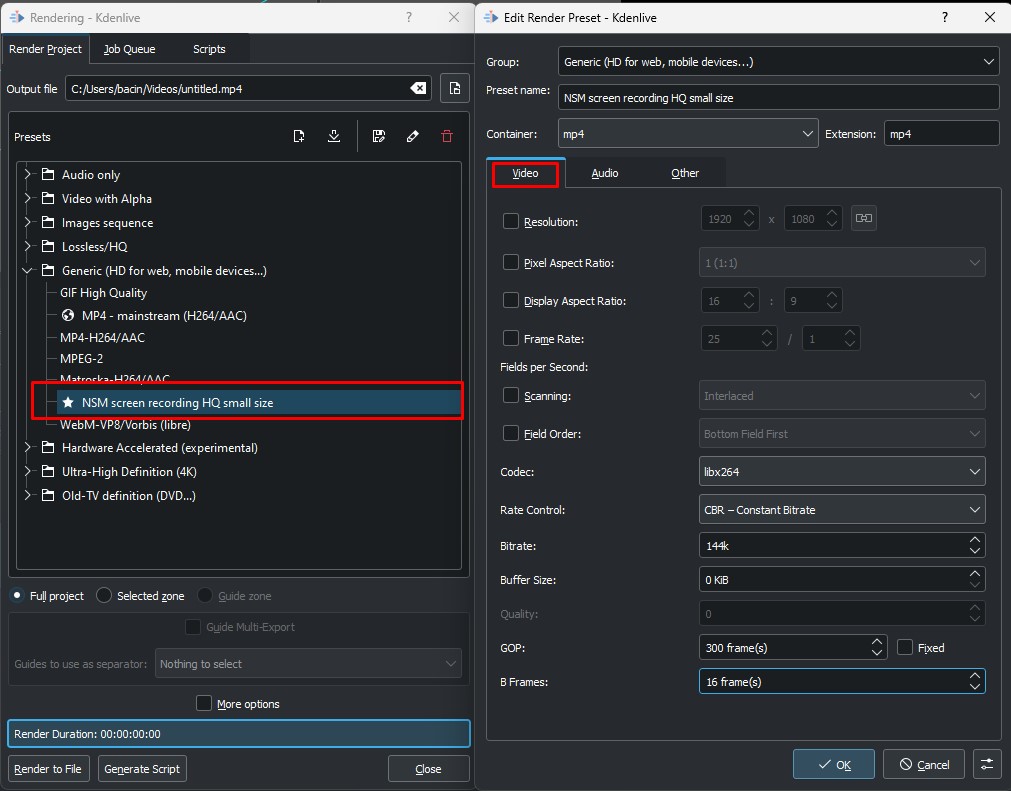Click the Extension mp4 field

click(x=941, y=133)
